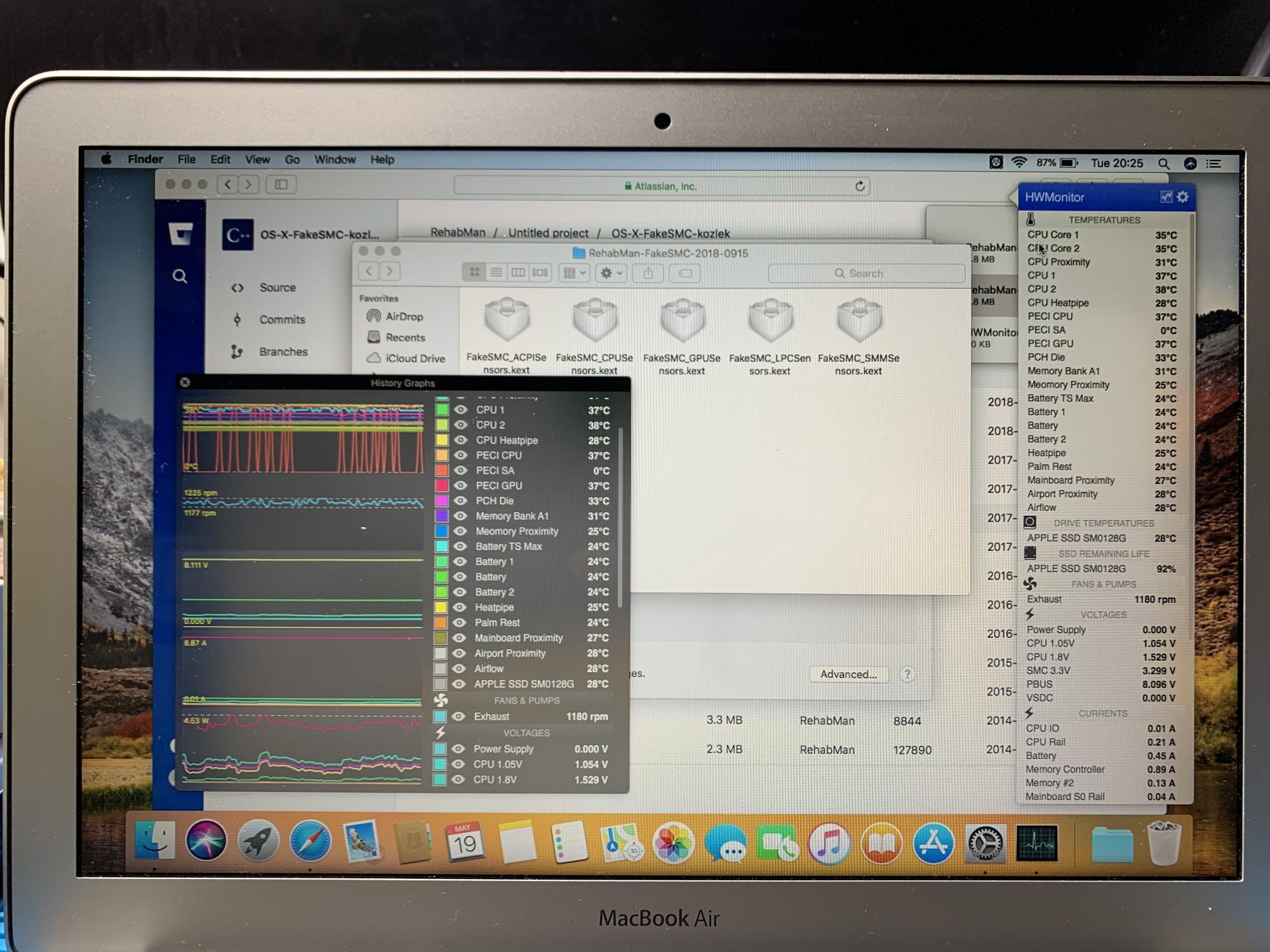Click Safari reload page icon
The width and height of the screenshot is (1270, 952).
(x=860, y=186)
